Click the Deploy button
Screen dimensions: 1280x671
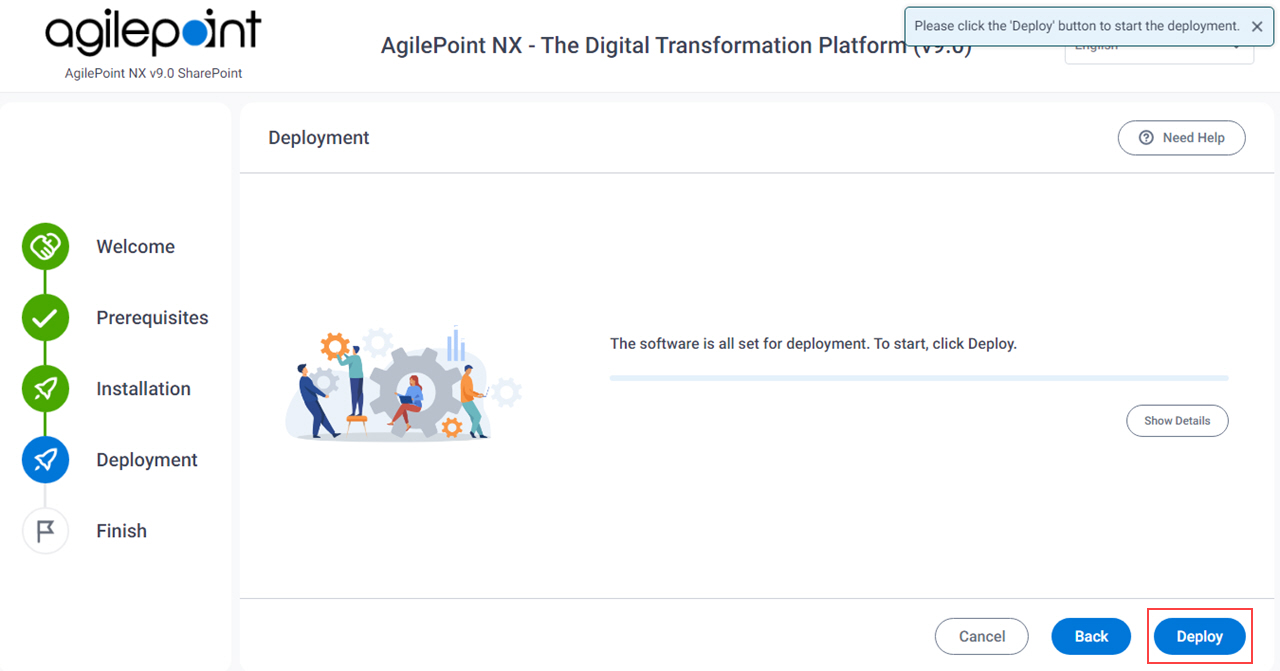click(x=1200, y=636)
